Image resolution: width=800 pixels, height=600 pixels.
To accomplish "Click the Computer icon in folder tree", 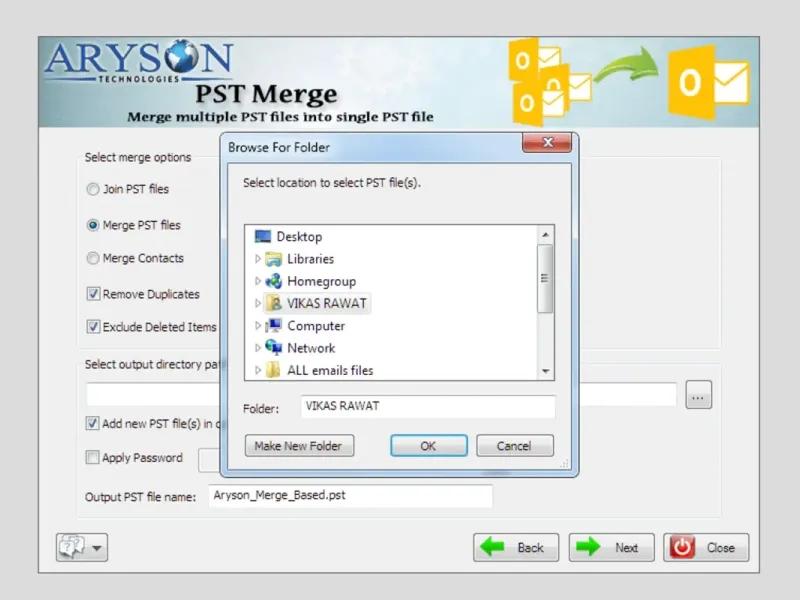I will click(x=273, y=326).
